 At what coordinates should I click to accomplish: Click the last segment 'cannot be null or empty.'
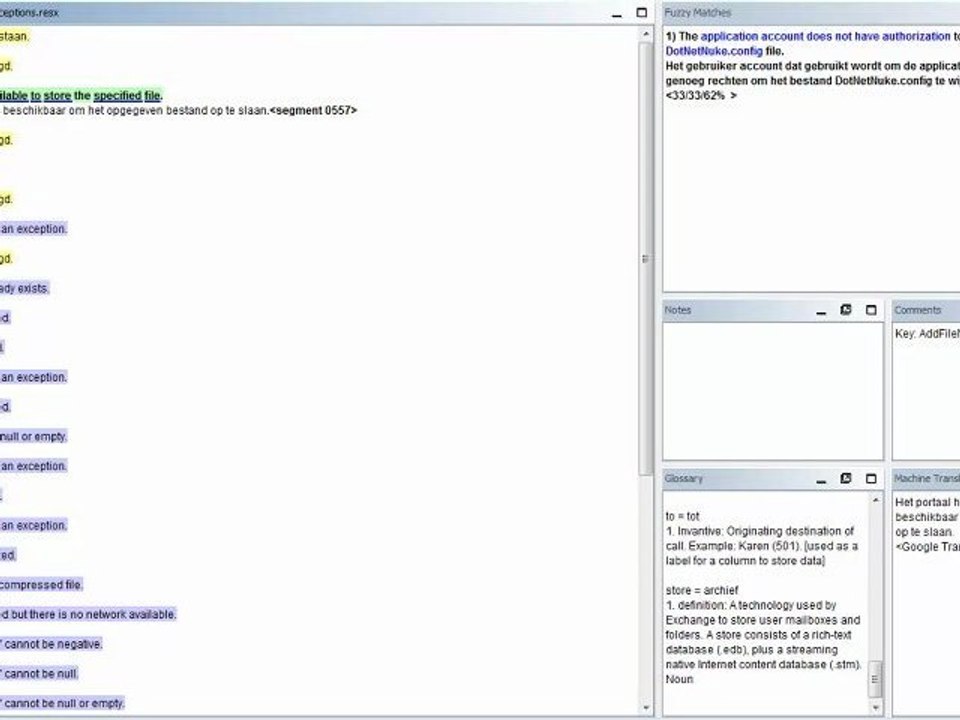(x=62, y=703)
